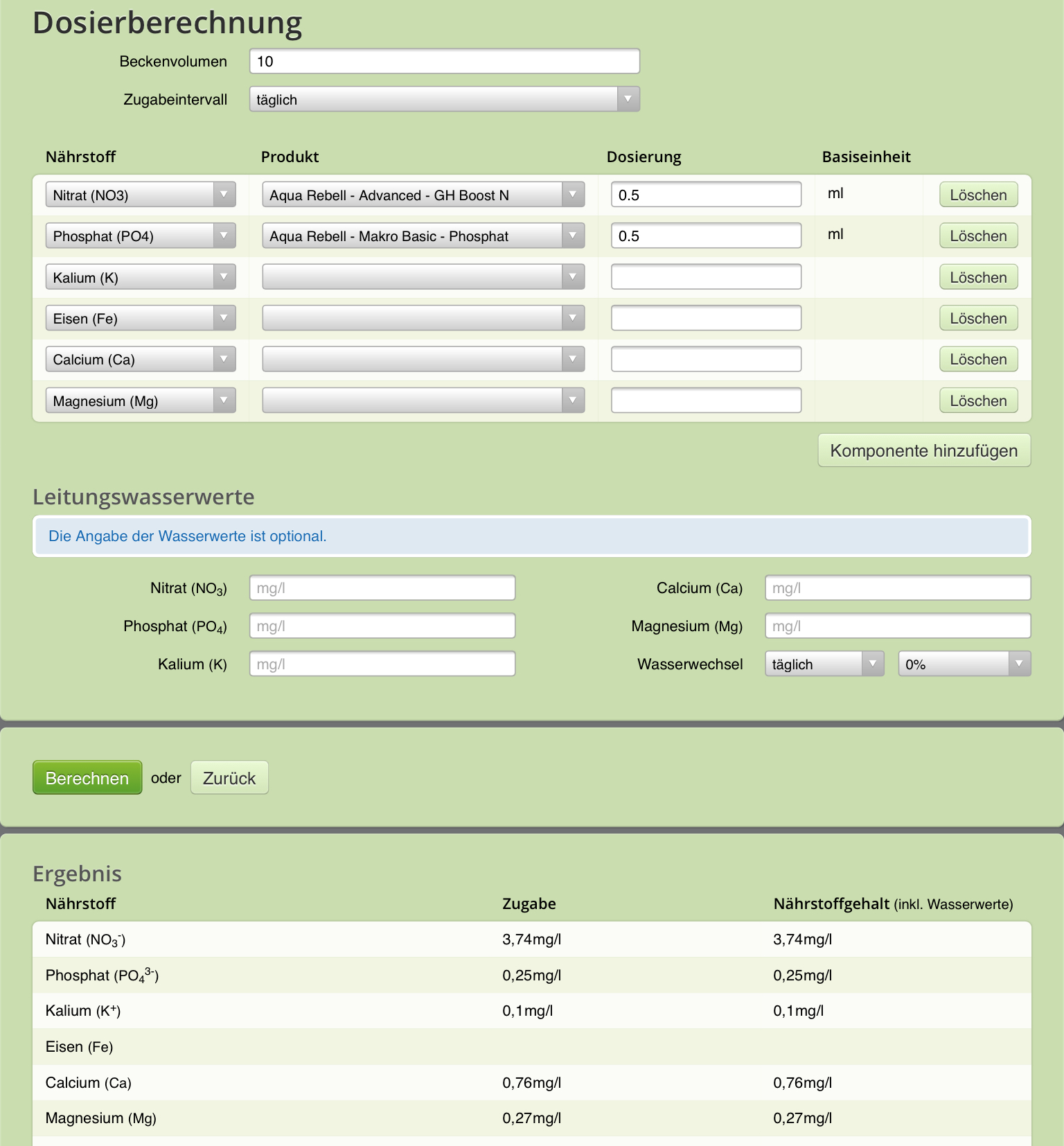This screenshot has height=1146, width=1064.
Task: Focus the tap water Magnesium mg/l field
Action: [x=898, y=626]
